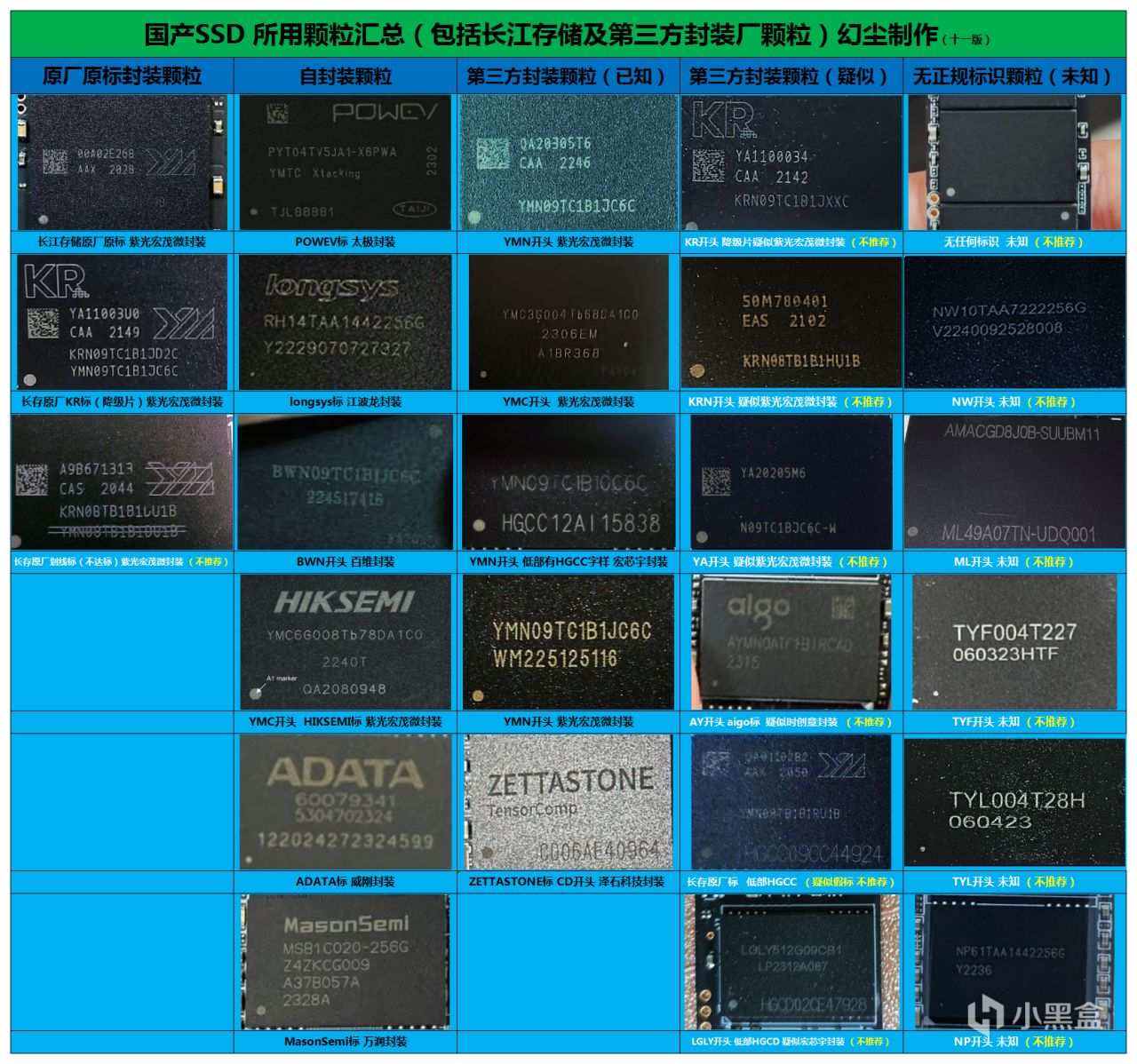Open the MasonSemi chip photo
The width and height of the screenshot is (1137, 1064).
point(346,962)
